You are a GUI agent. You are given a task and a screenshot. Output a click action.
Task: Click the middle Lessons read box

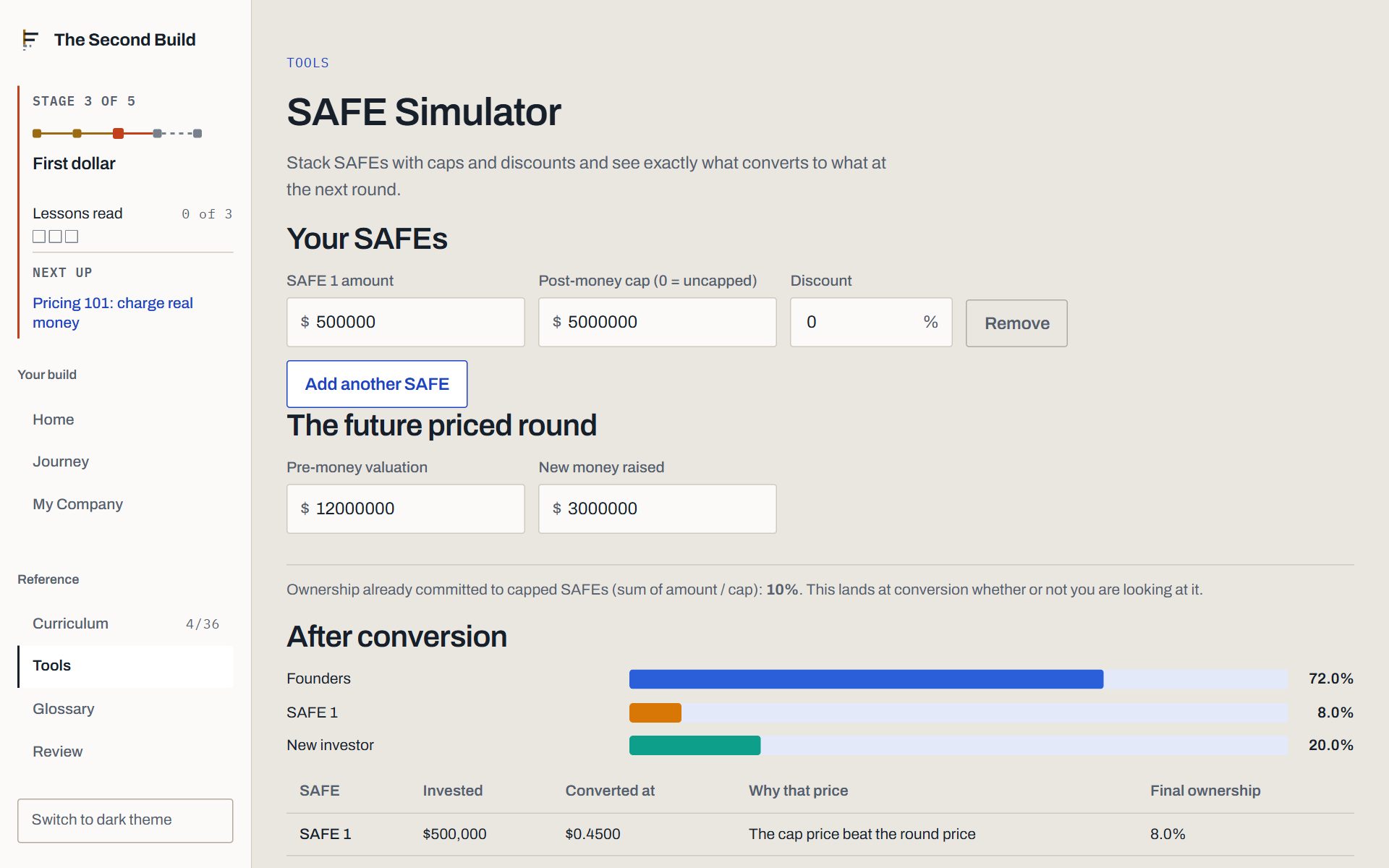55,237
